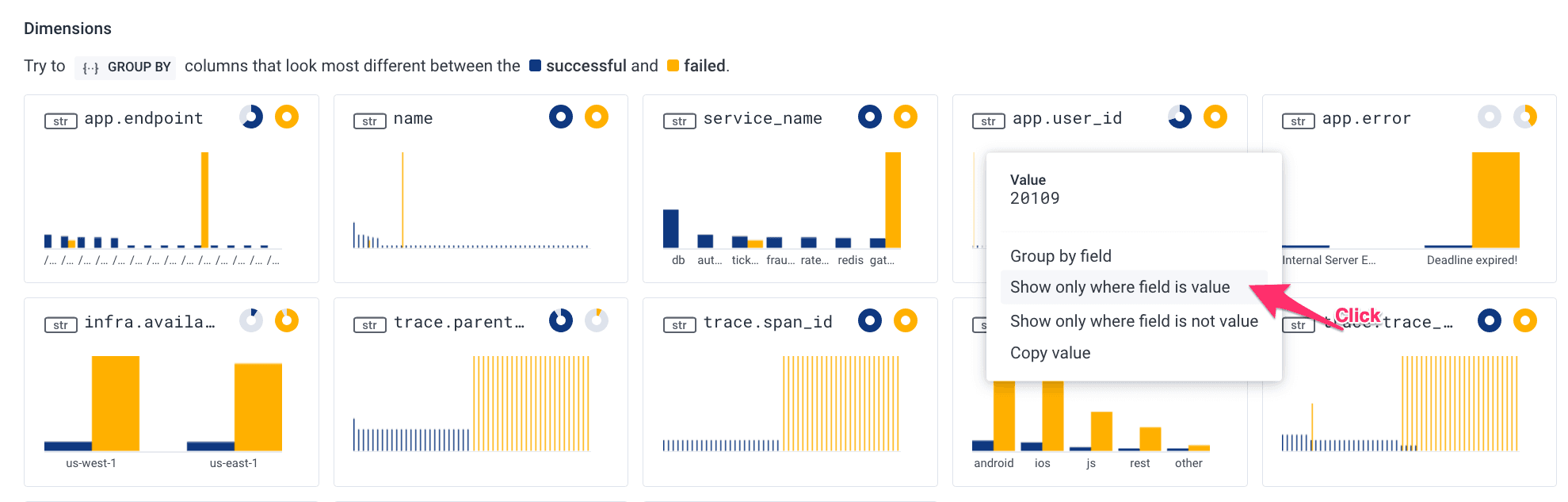The width and height of the screenshot is (1568, 502).
Task: Click the orange donut icon on app.error card
Action: coord(1525,117)
